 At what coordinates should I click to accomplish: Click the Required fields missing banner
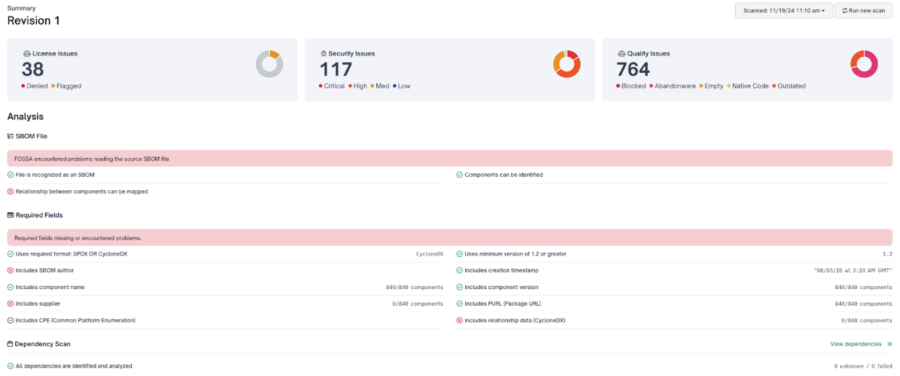click(449, 237)
